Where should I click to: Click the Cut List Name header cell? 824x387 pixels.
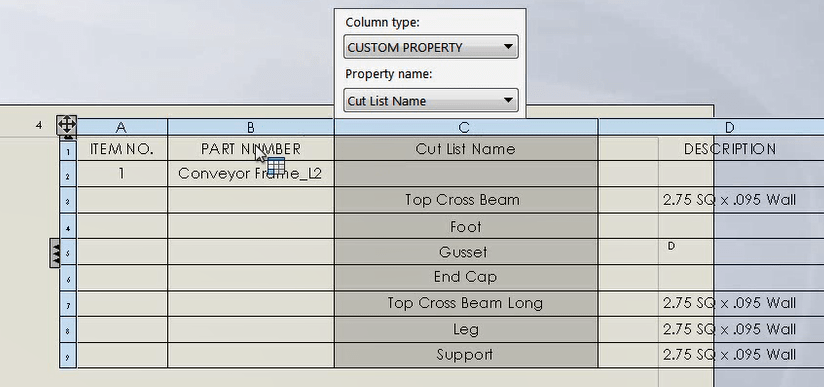(466, 149)
